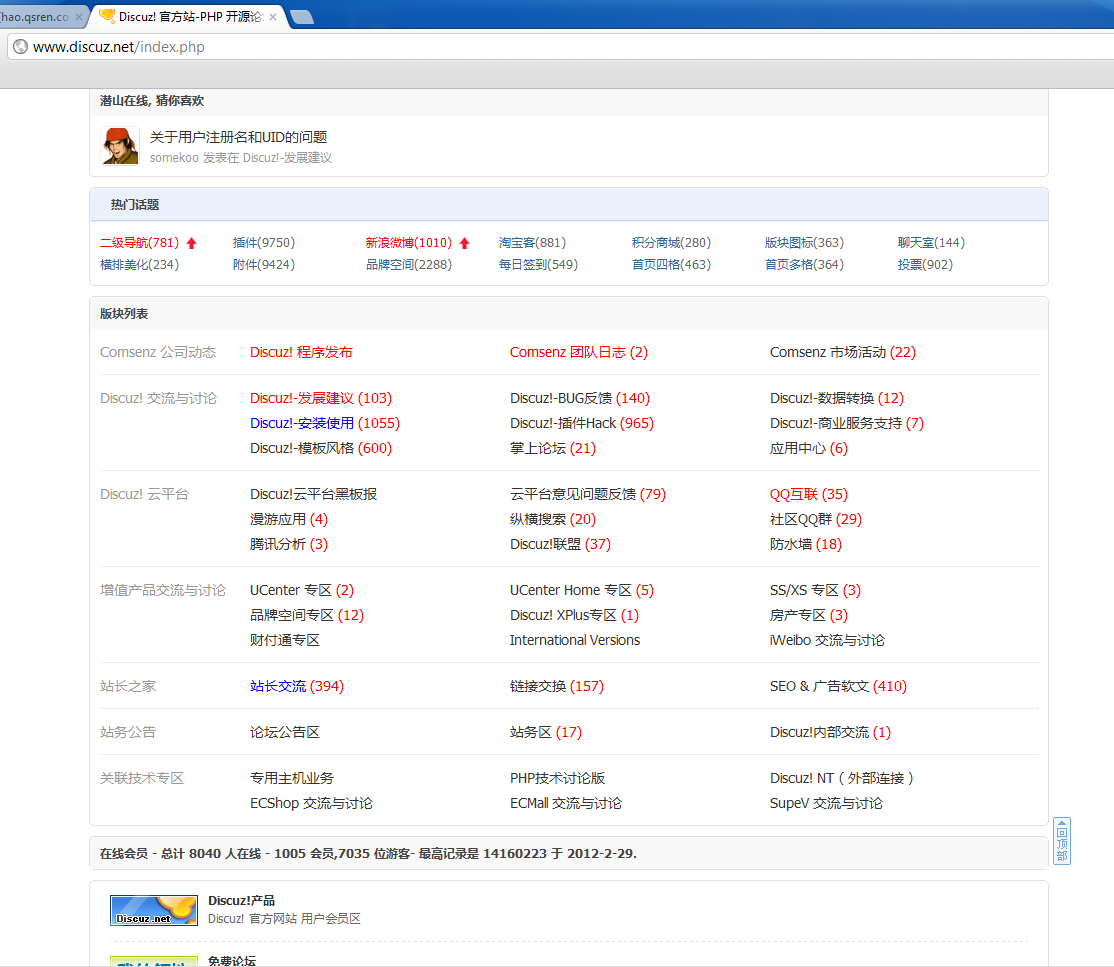Open the SupeV 交流与讨论 forum

tap(826, 804)
